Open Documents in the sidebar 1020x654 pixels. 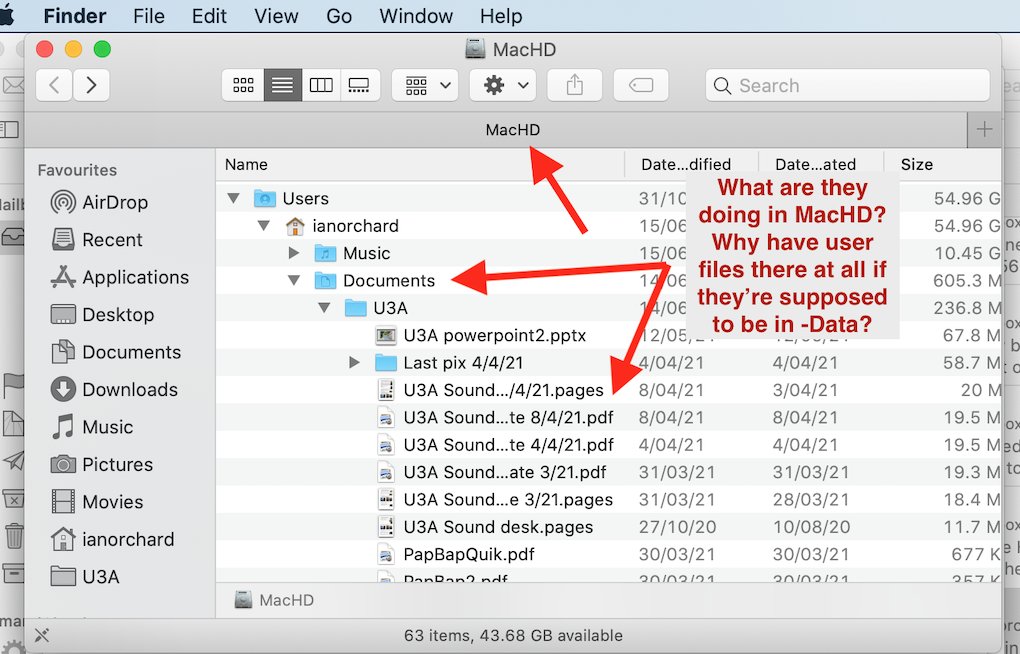[116, 352]
